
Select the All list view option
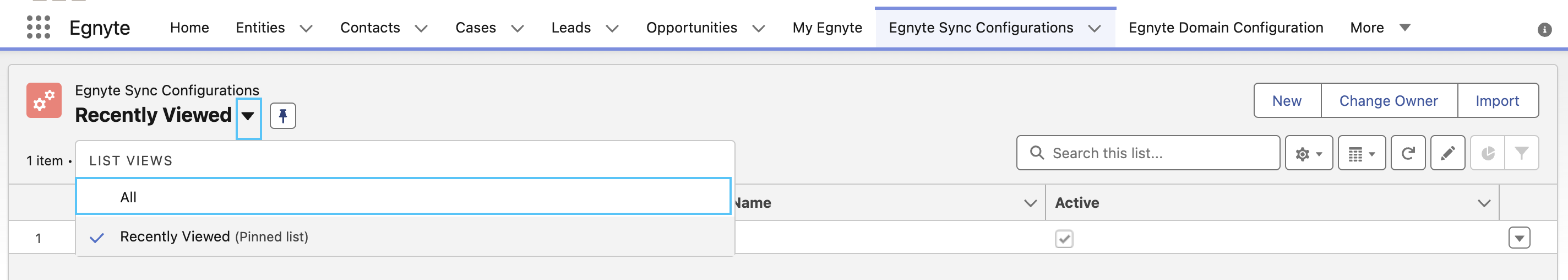coord(403,196)
